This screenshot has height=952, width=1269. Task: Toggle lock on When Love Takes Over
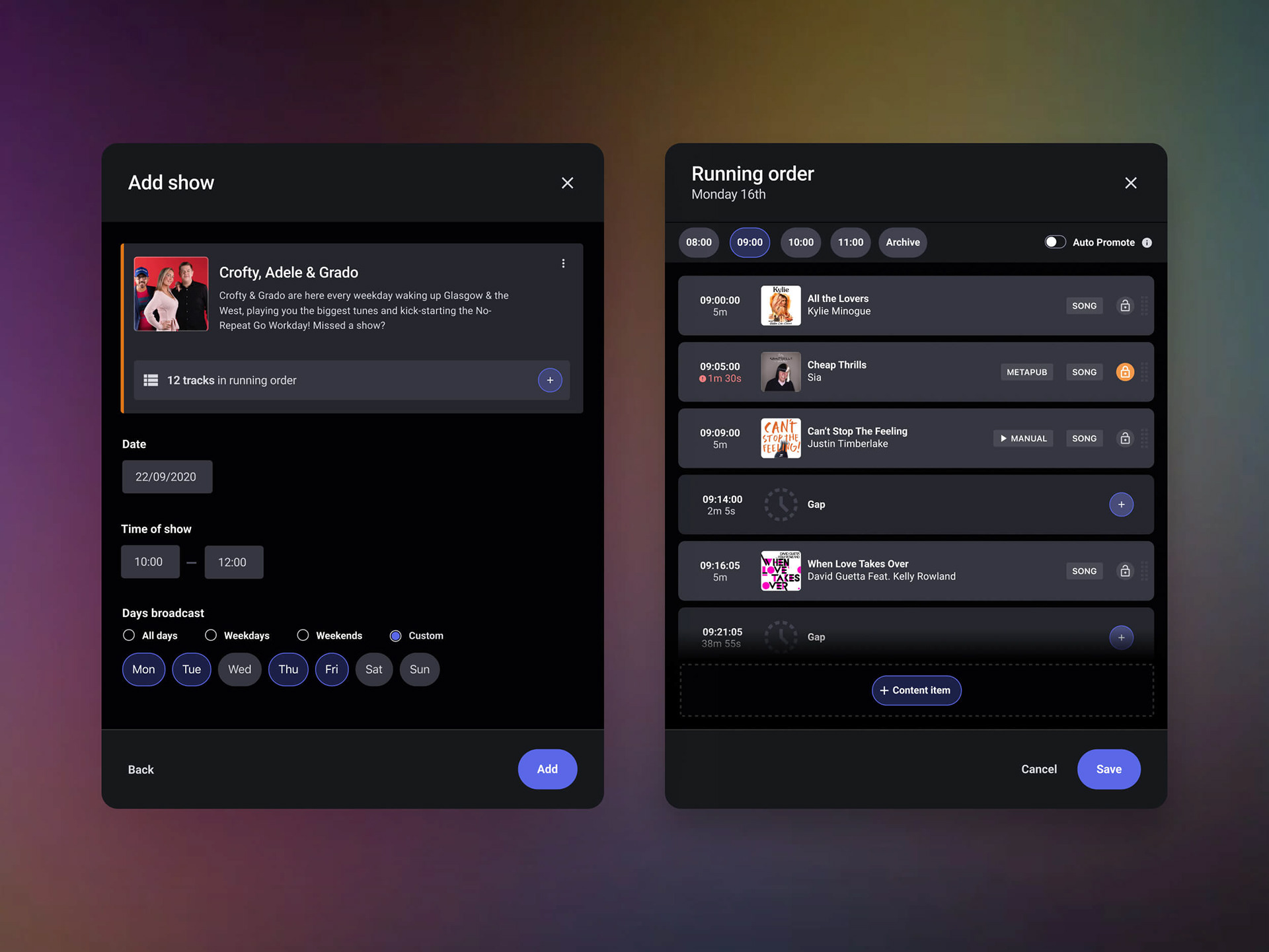click(1125, 571)
